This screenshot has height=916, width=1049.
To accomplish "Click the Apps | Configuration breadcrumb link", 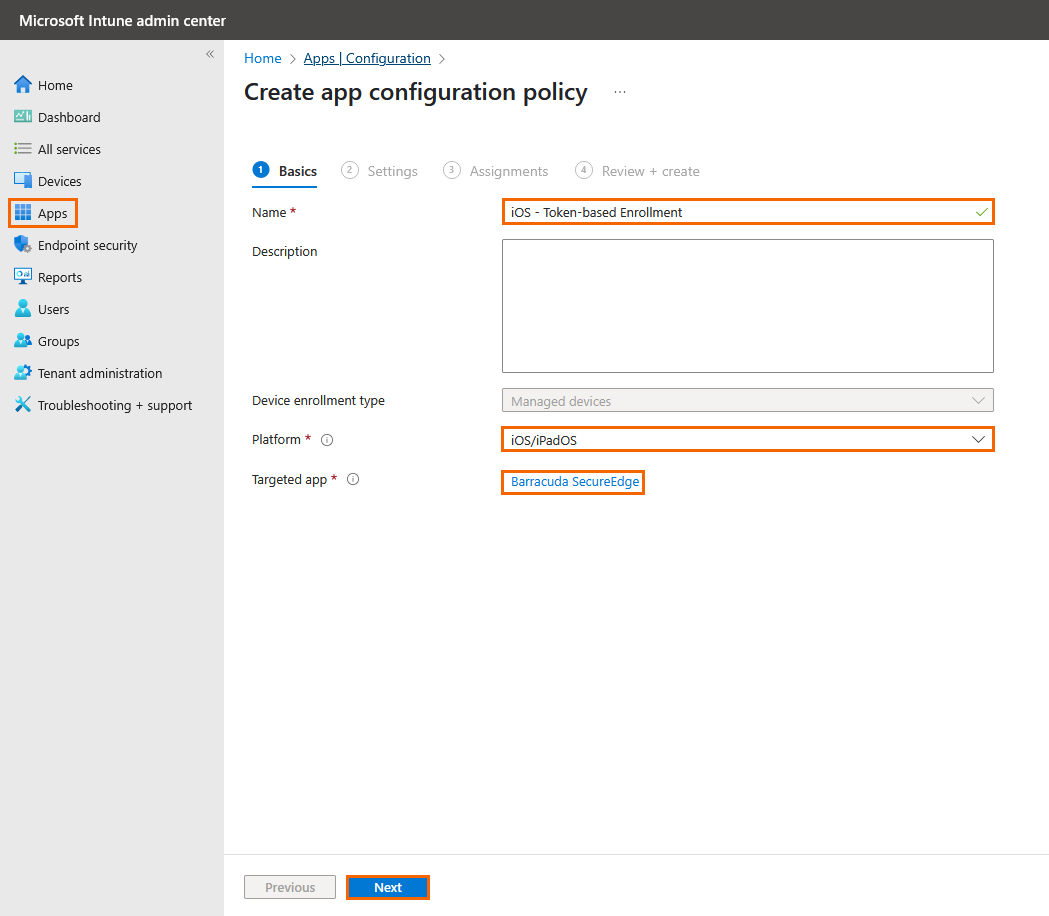I will pyautogui.click(x=367, y=59).
